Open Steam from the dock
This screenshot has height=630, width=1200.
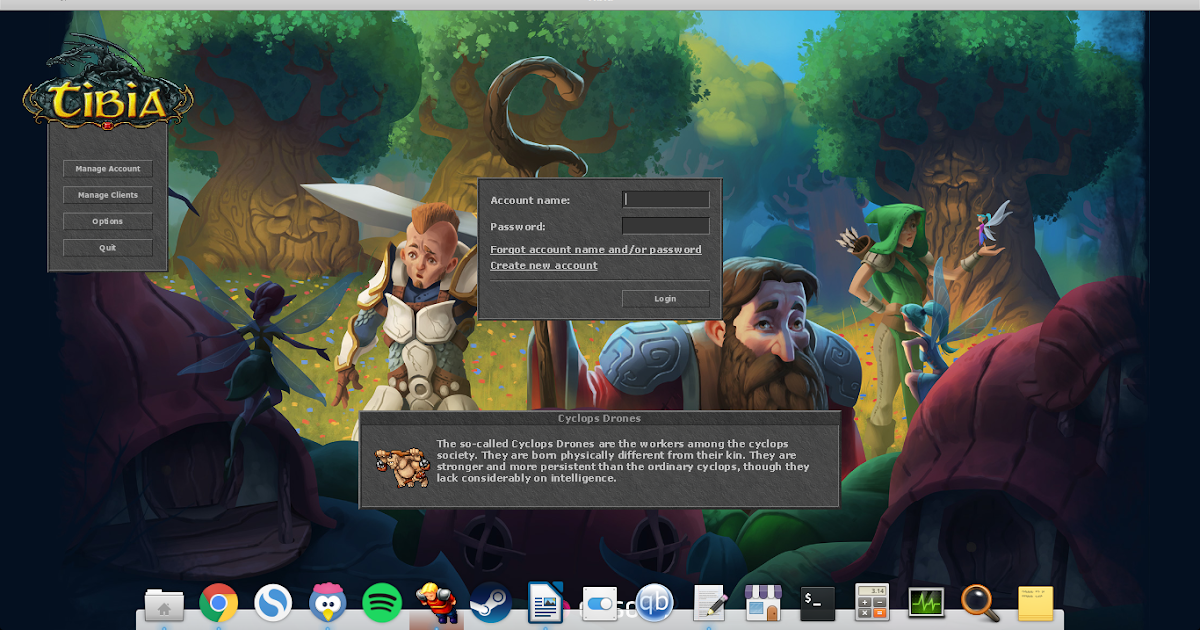(490, 603)
